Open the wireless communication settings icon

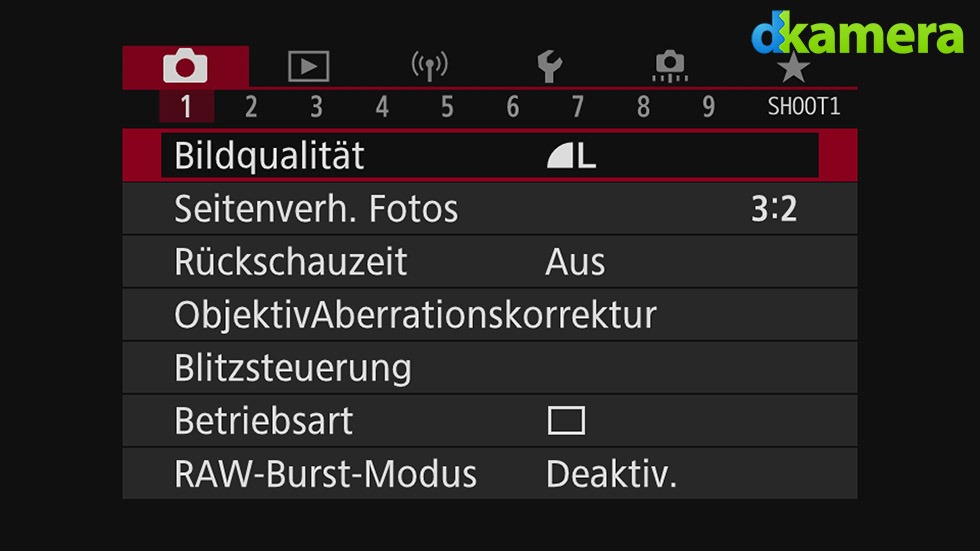coord(429,66)
